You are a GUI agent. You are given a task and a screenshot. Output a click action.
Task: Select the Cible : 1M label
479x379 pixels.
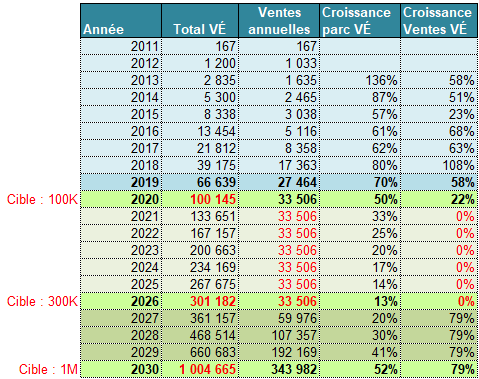click(48, 369)
